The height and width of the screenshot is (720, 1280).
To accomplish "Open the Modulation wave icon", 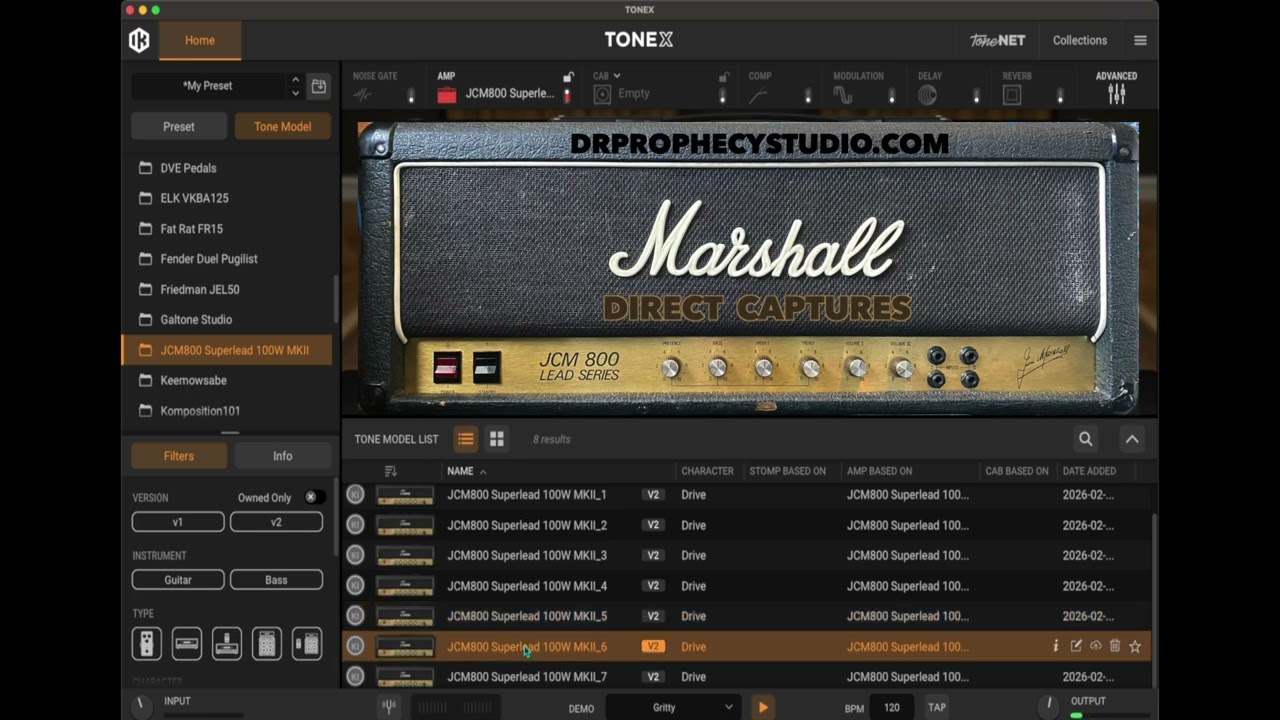I will click(843, 95).
